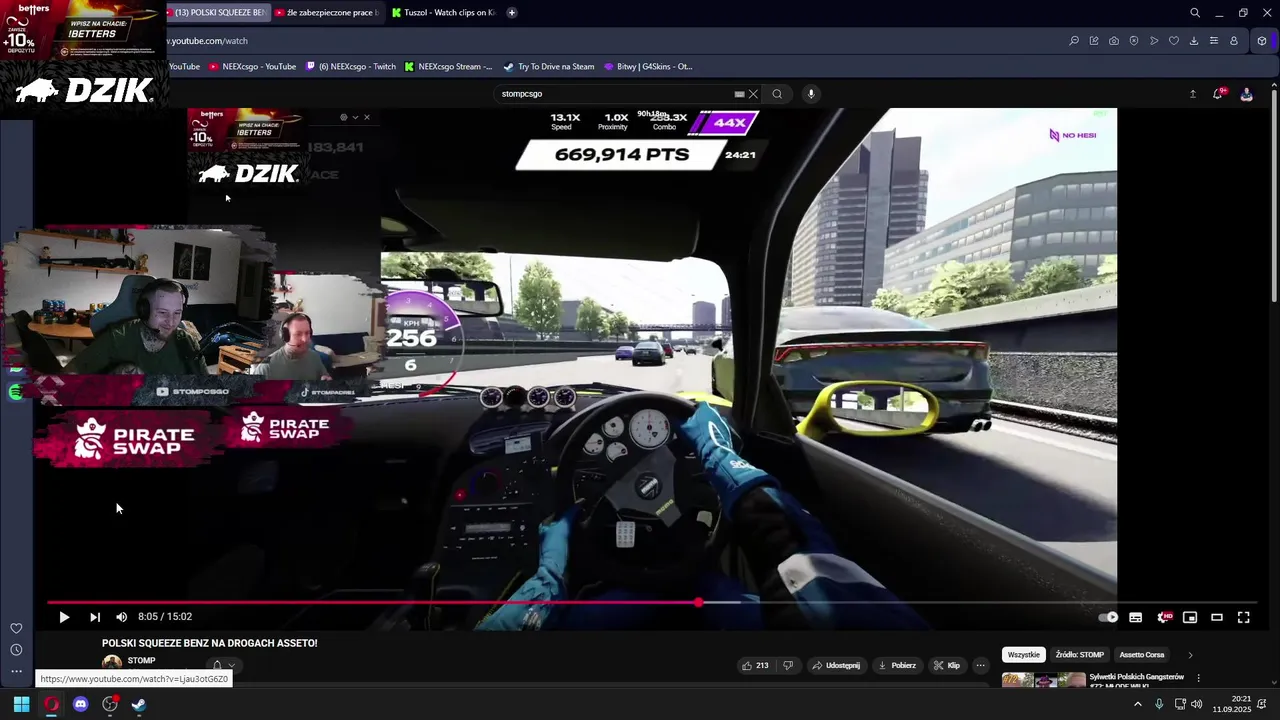Click the Pobierz download button
This screenshot has height=720, width=1280.
[x=897, y=665]
